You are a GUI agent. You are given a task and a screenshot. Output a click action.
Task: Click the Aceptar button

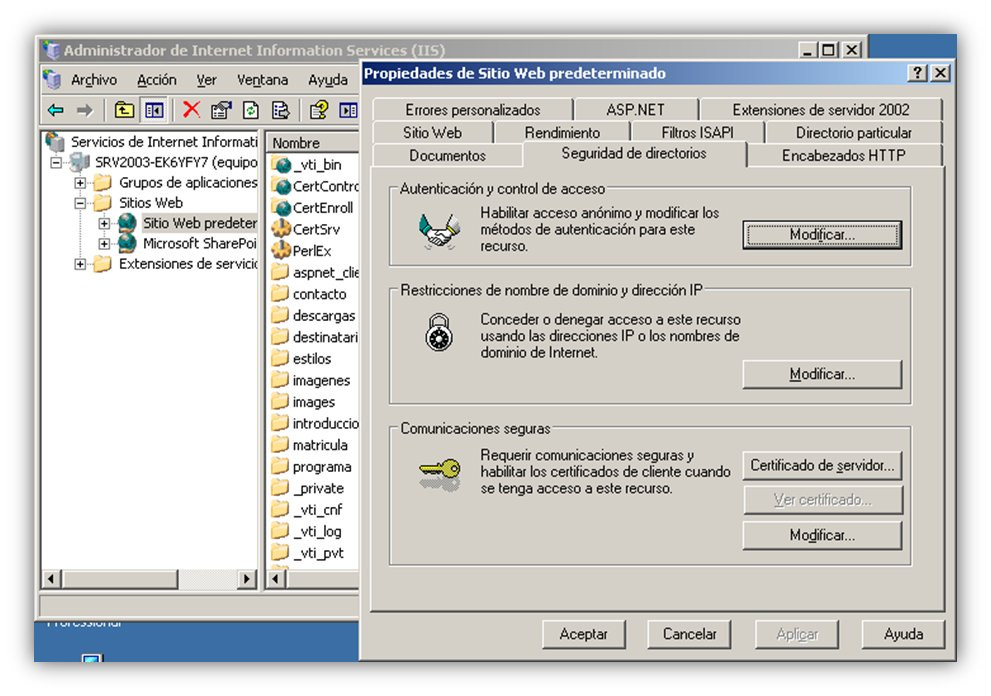(583, 633)
